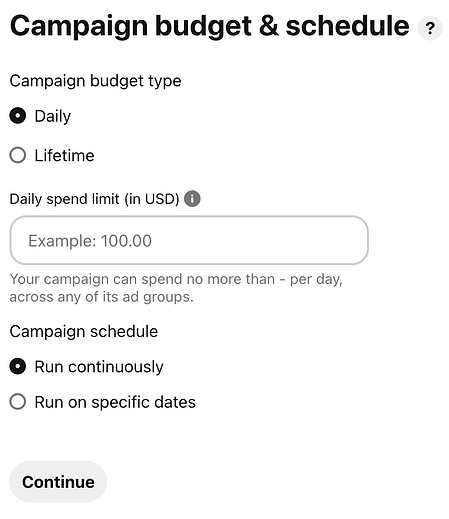Viewport: 449px width, 519px height.
Task: Click the spend limit helper text below the field
Action: click(x=176, y=288)
